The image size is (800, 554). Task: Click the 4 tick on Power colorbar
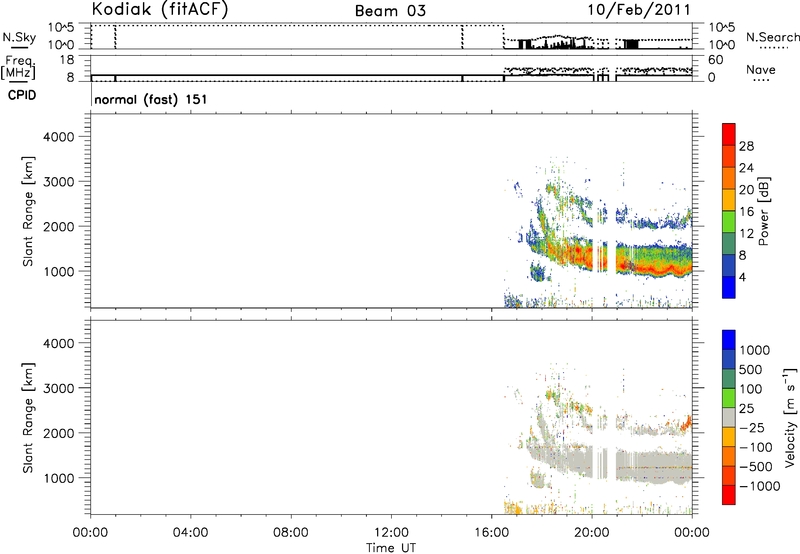tap(742, 277)
